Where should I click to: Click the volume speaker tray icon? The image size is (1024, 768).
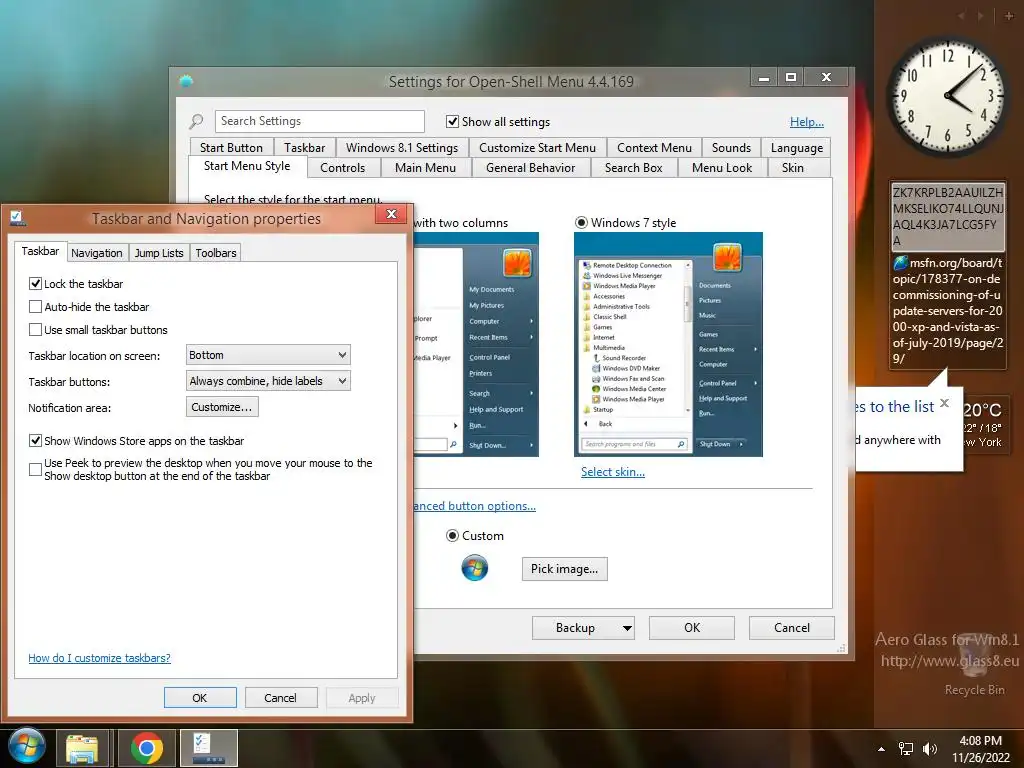coord(929,749)
